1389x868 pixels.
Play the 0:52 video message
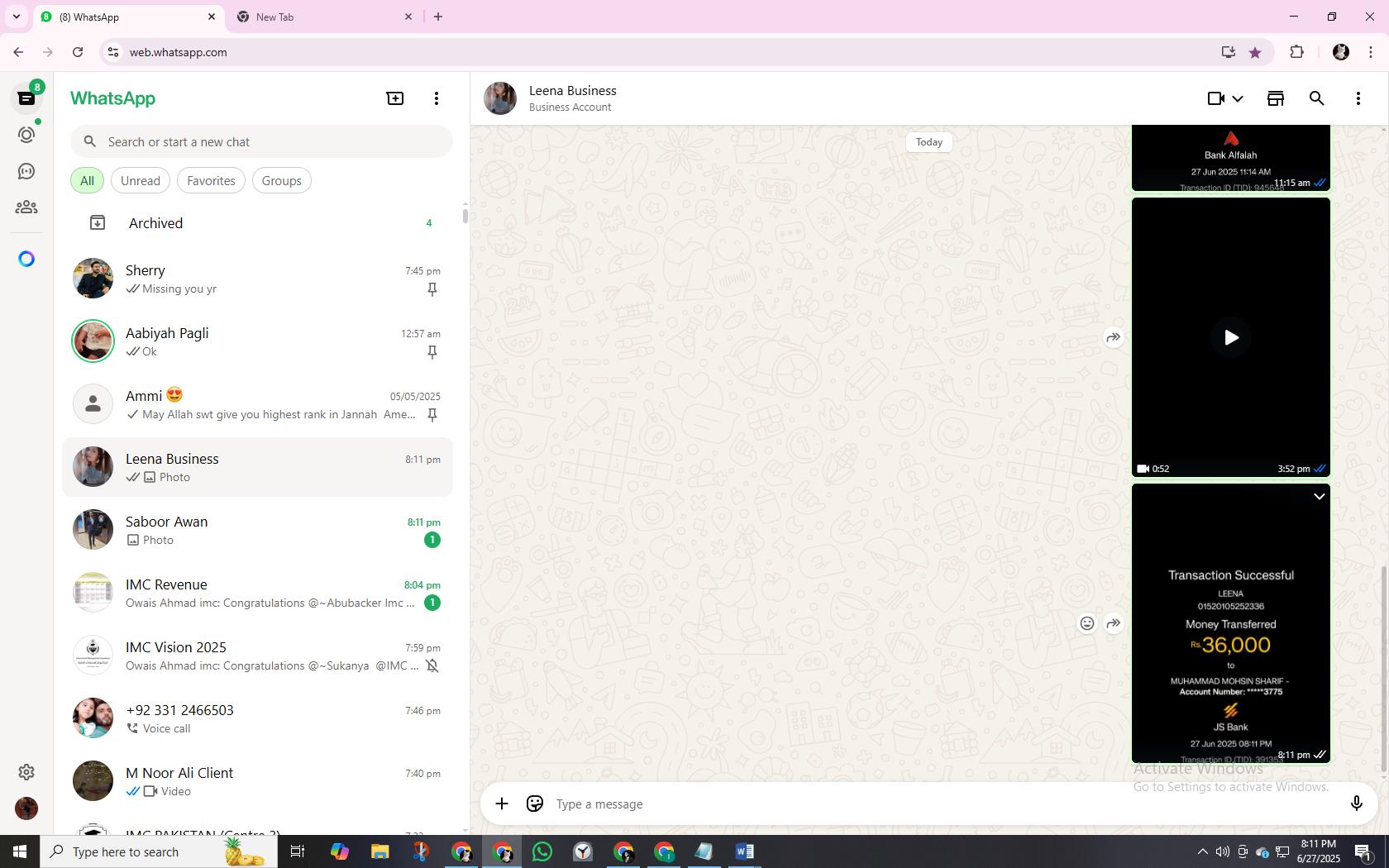pos(1230,337)
